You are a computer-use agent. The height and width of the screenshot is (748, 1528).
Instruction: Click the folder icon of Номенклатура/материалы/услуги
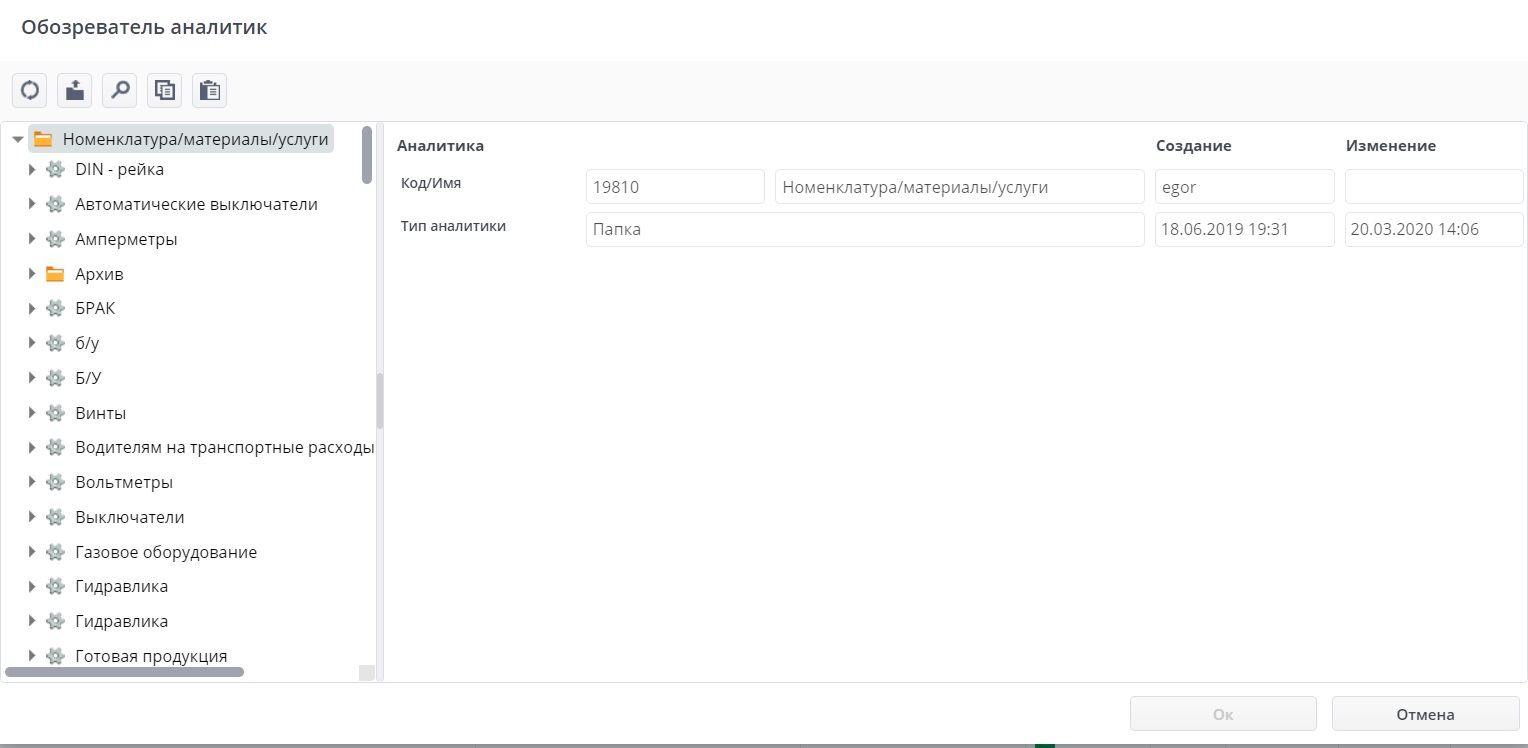click(43, 139)
